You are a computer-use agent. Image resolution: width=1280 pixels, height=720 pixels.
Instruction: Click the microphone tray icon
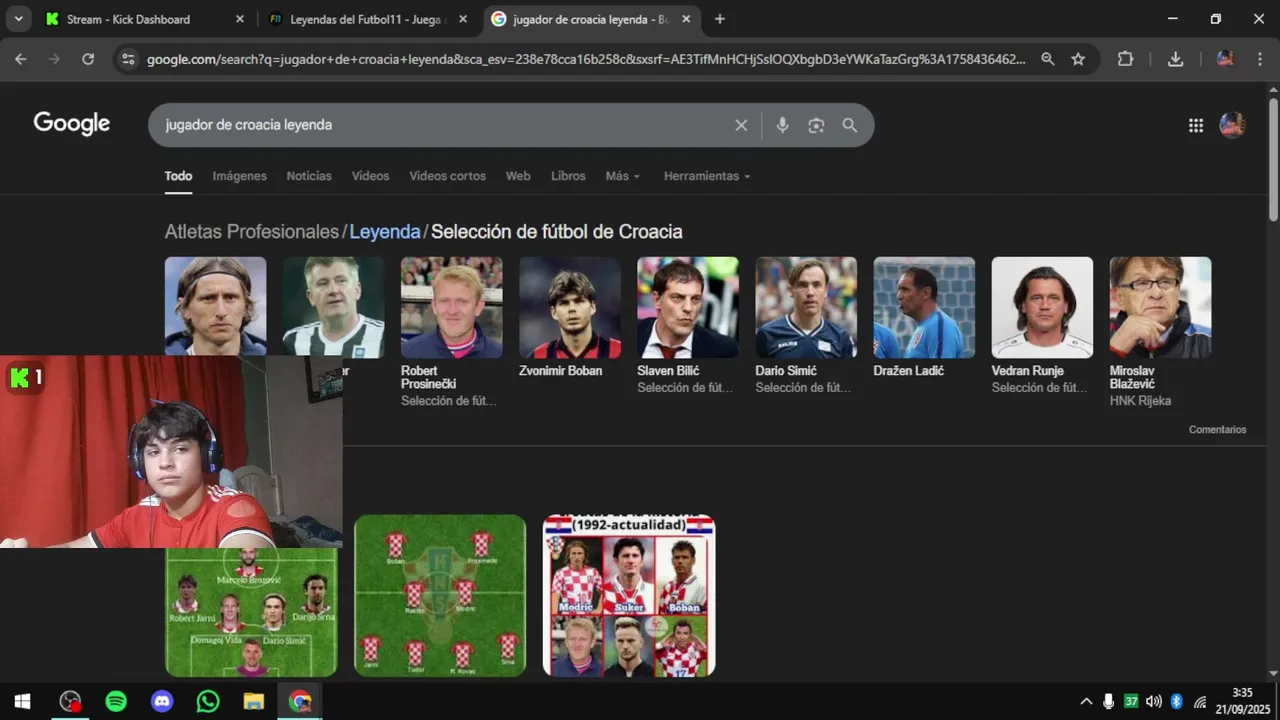pyautogui.click(x=1108, y=702)
